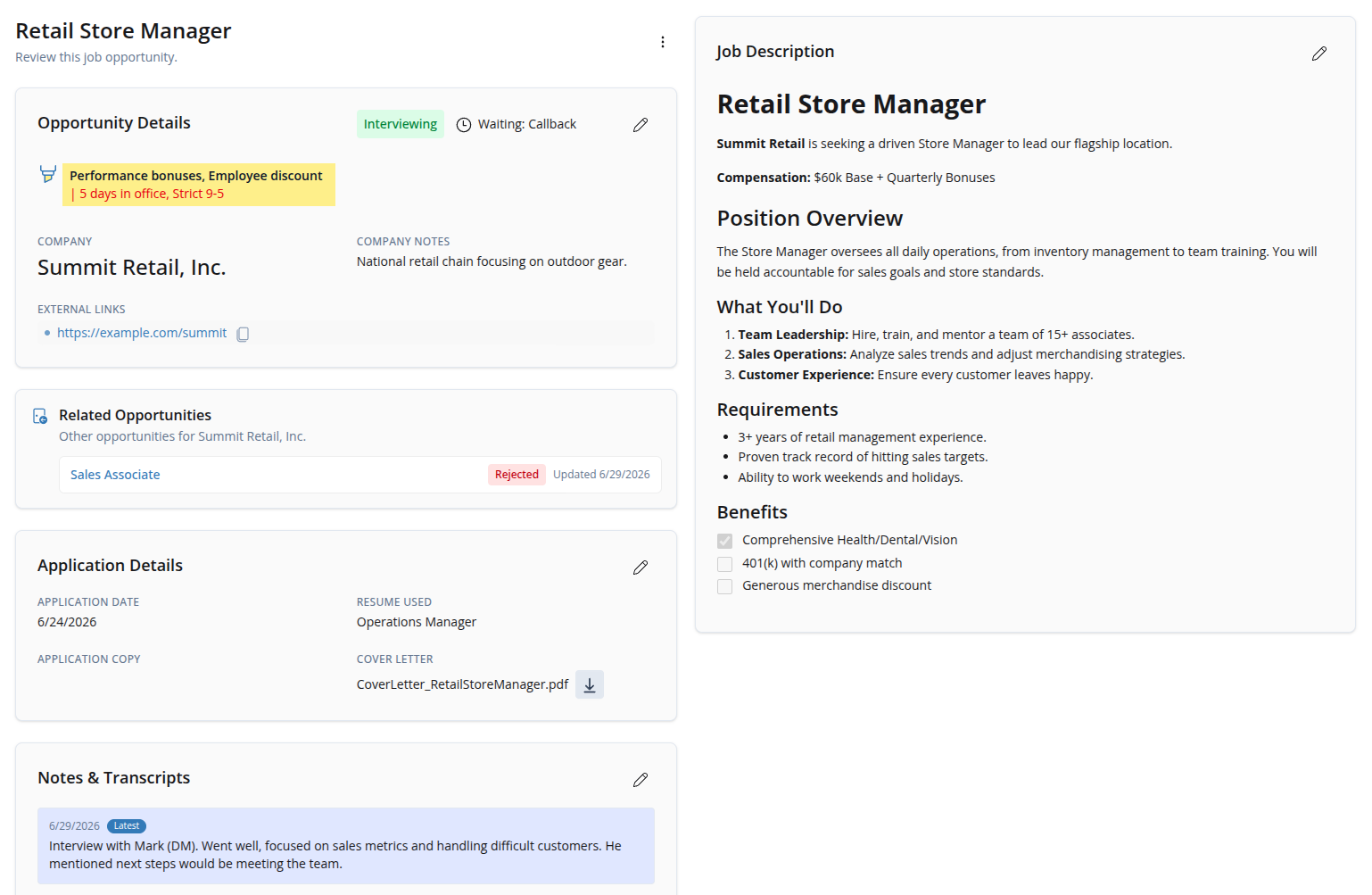Click the CoverLetter_RetailStoreManager.pdf filename

tap(462, 684)
